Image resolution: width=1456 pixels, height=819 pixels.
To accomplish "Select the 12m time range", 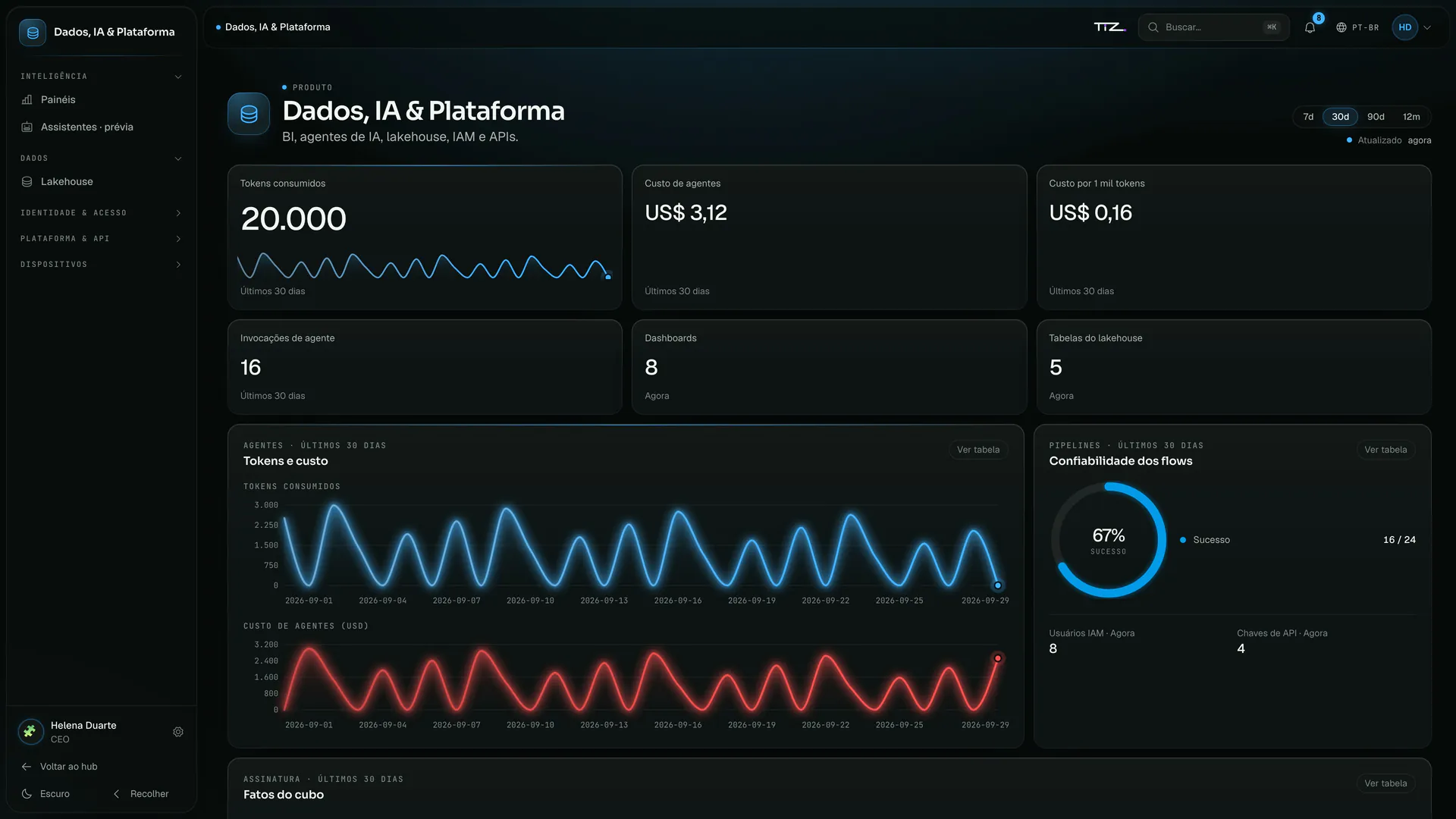I will pyautogui.click(x=1411, y=117).
